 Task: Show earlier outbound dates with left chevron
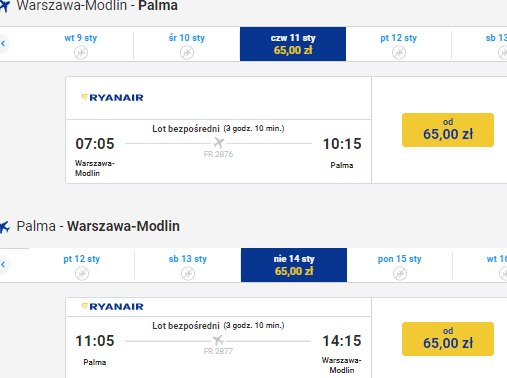coord(3,44)
